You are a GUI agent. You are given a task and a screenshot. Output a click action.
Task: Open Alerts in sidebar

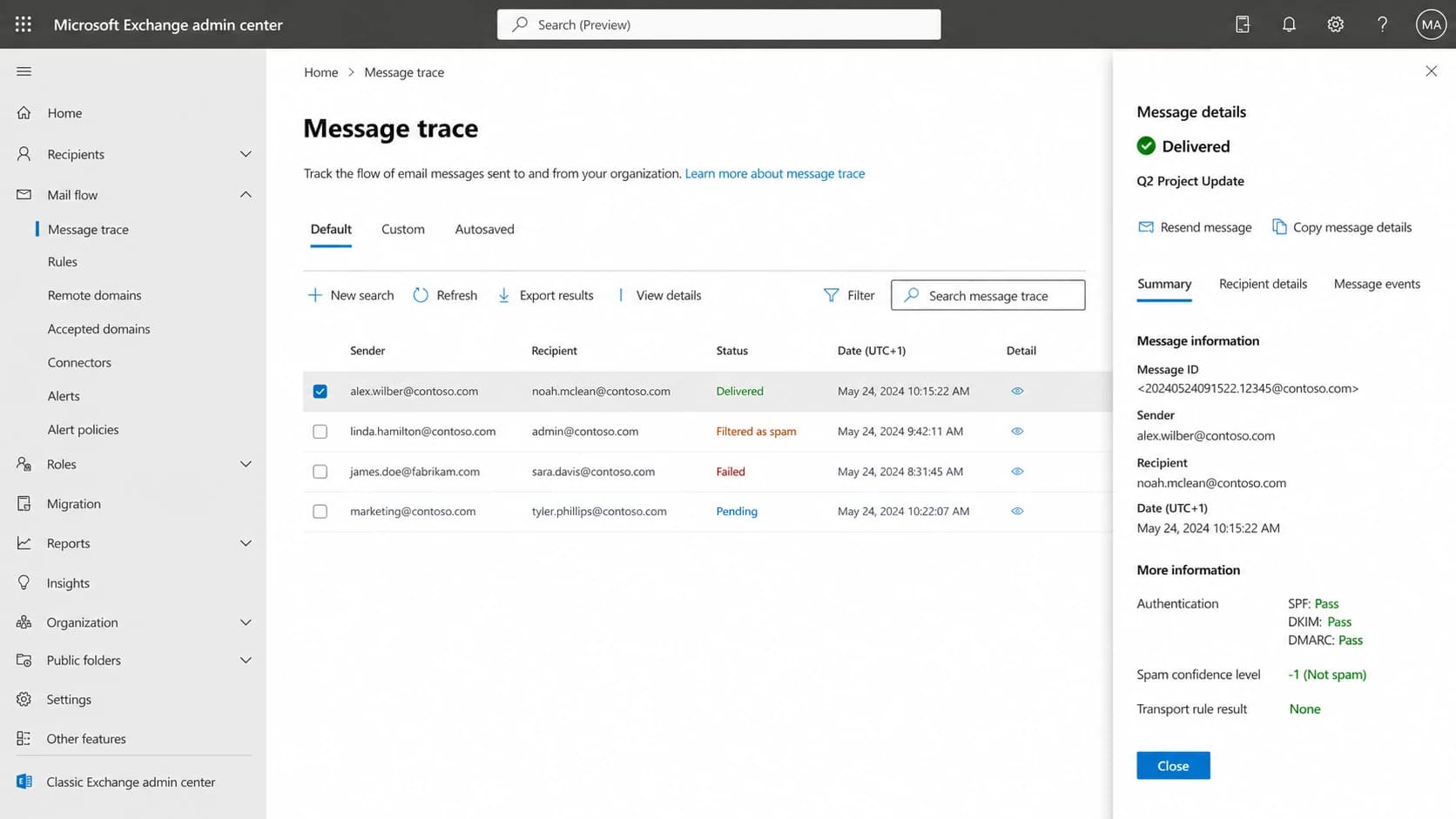pos(64,395)
